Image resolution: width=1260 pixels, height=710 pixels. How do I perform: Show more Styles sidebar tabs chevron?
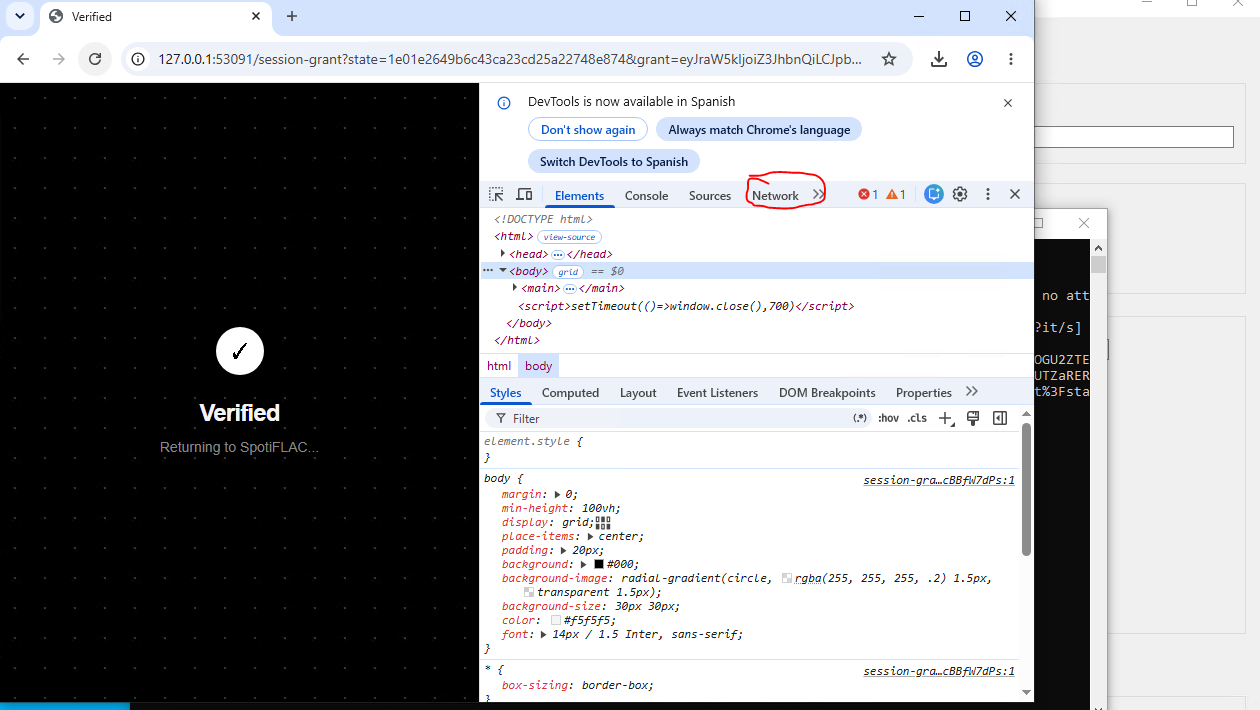pos(971,392)
